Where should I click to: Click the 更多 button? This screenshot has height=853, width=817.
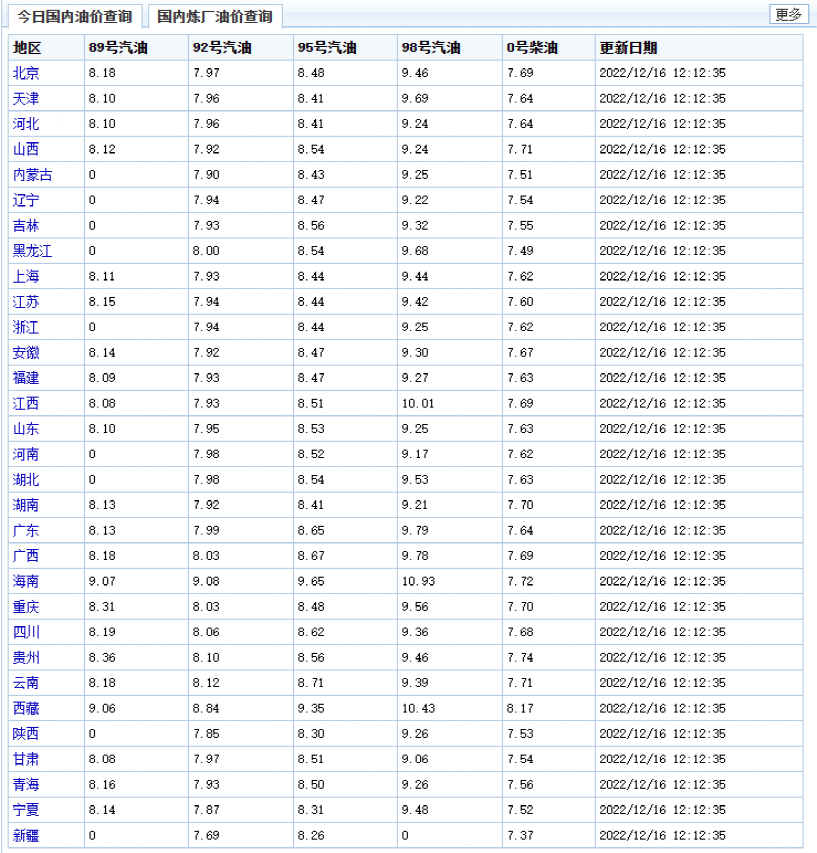point(788,14)
